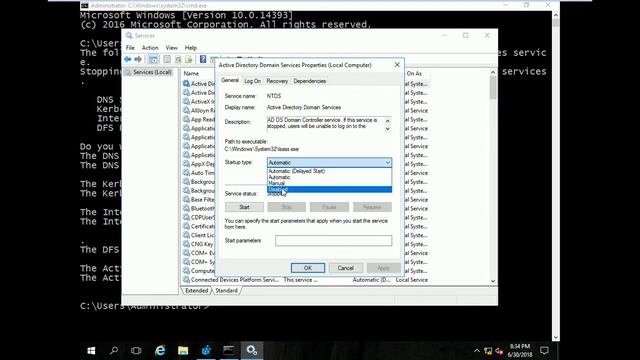Screen dimensions: 640x360
Task: Open File menu in Services
Action: click(130, 48)
